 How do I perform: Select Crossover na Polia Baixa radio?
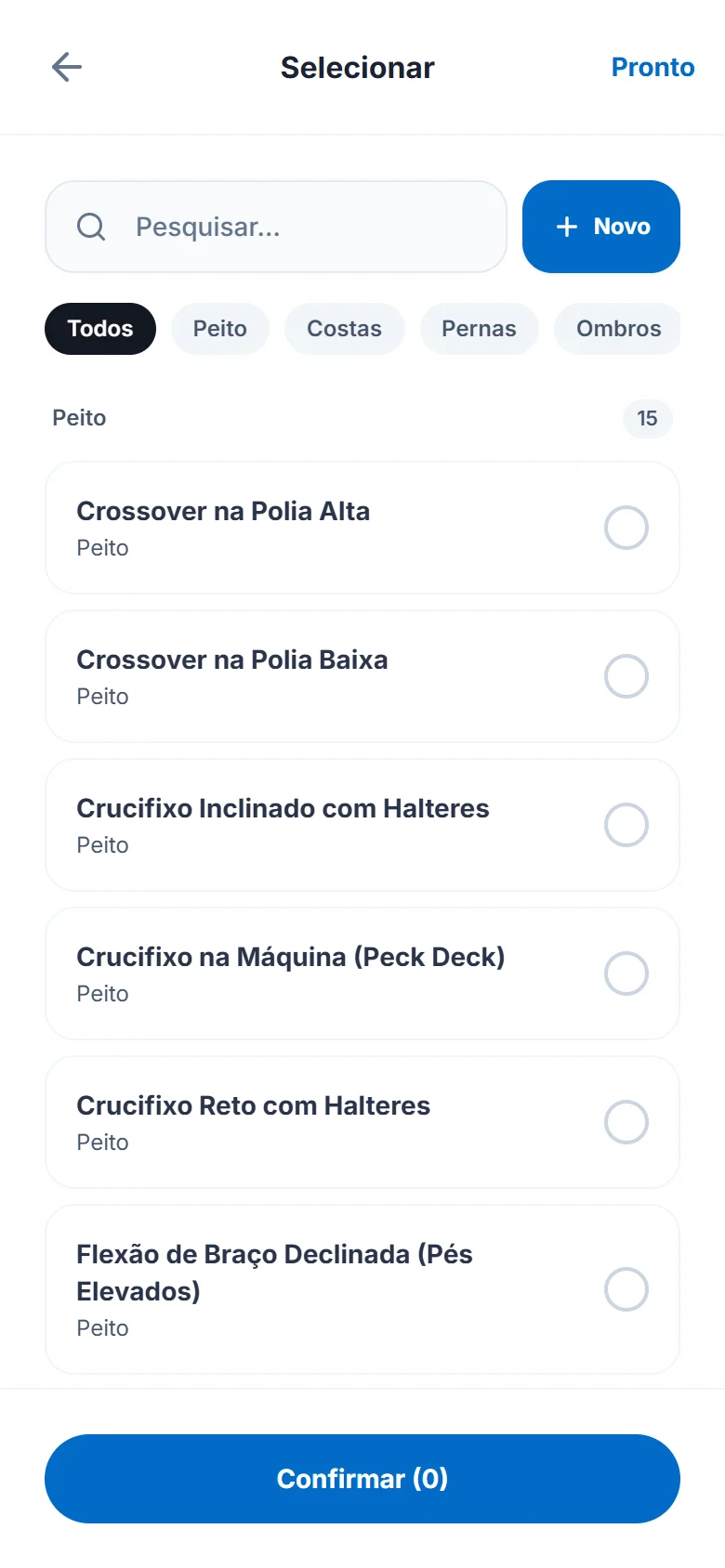click(x=626, y=676)
